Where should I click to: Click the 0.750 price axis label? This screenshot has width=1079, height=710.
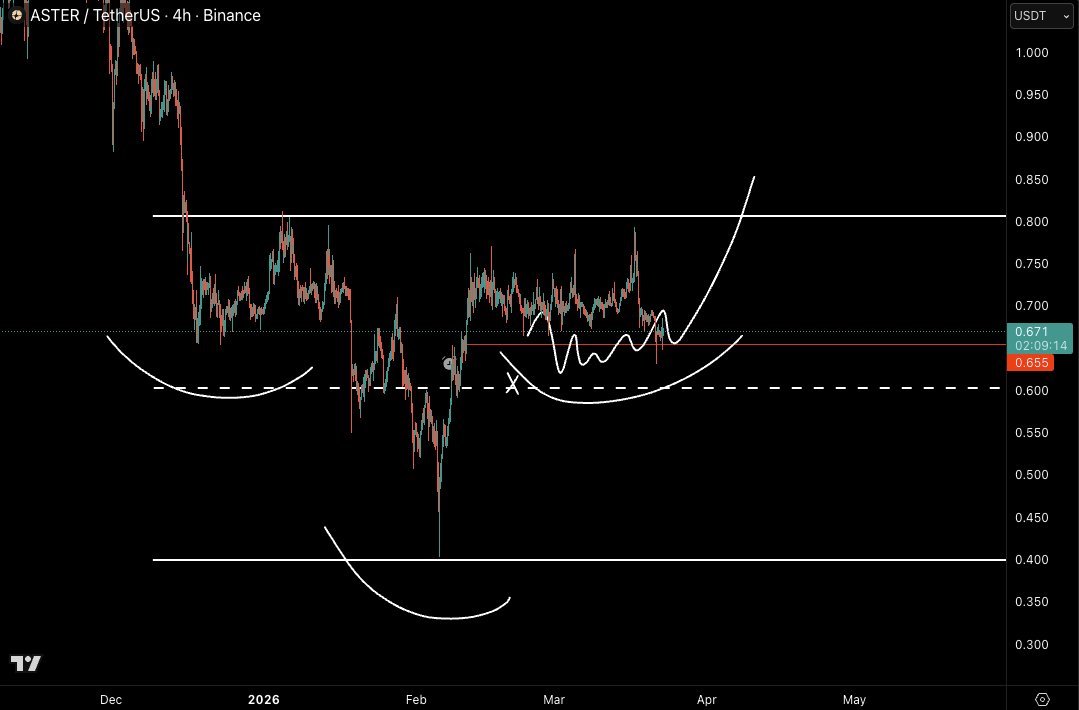tap(1032, 264)
